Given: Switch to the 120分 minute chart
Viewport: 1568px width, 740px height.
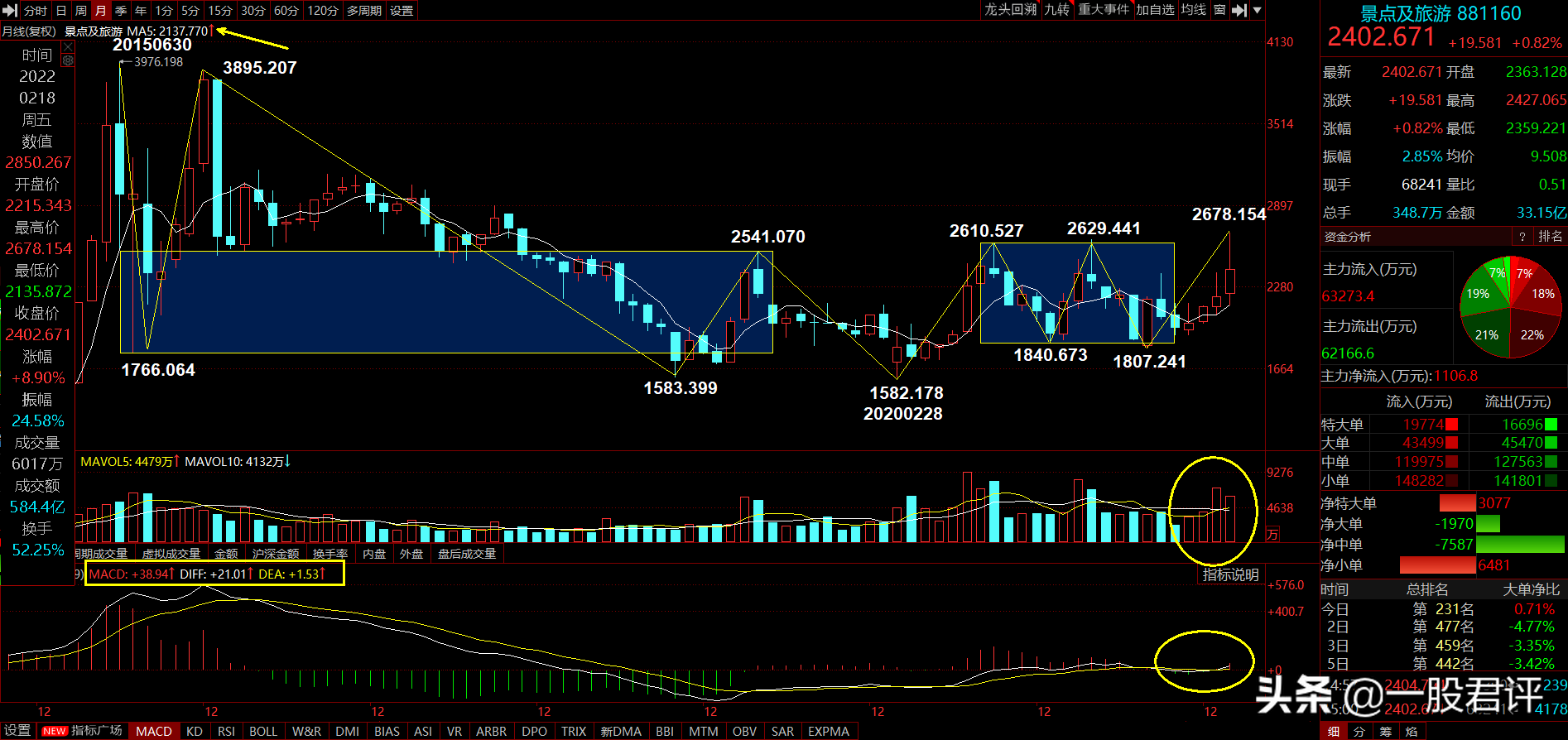Looking at the screenshot, I should point(323,11).
